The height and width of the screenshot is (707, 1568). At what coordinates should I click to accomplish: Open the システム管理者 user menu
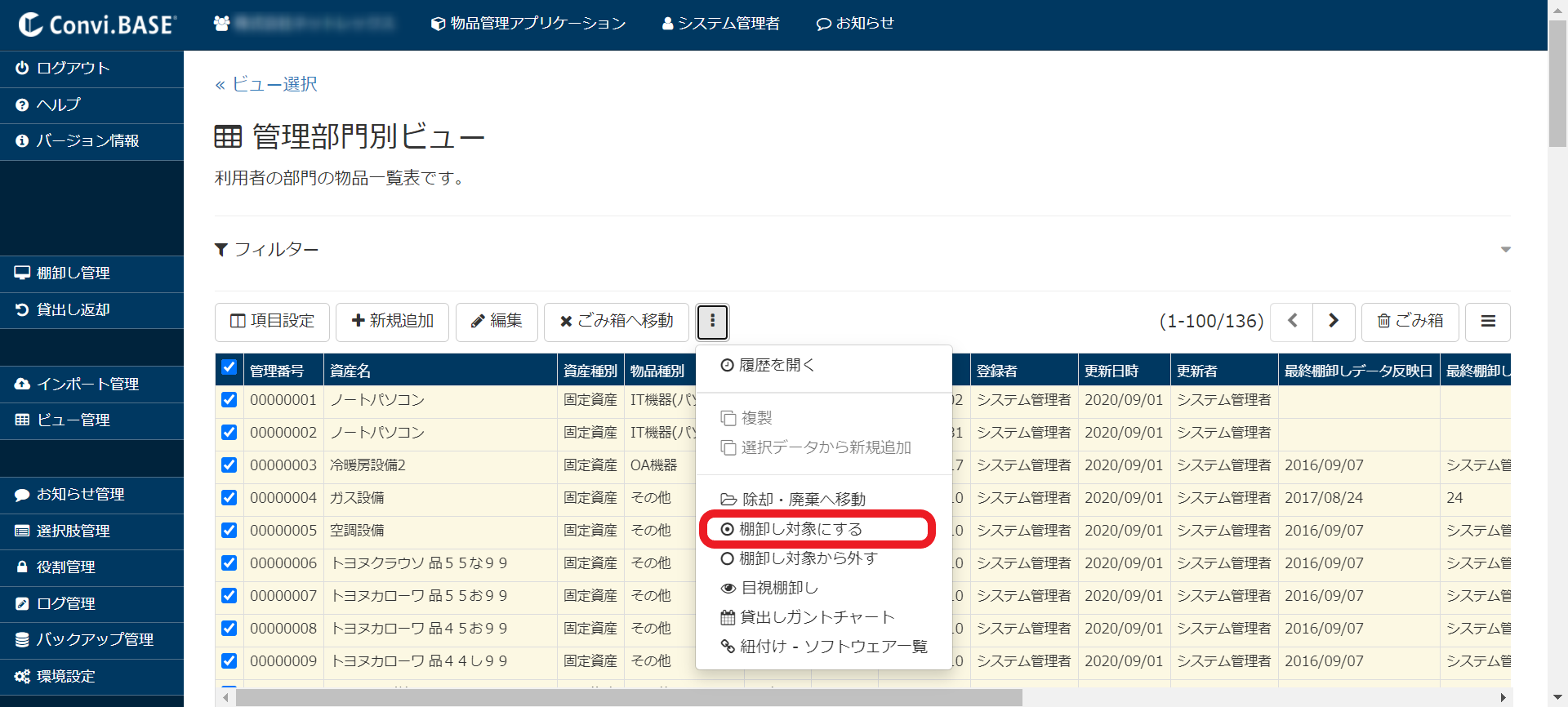click(720, 24)
